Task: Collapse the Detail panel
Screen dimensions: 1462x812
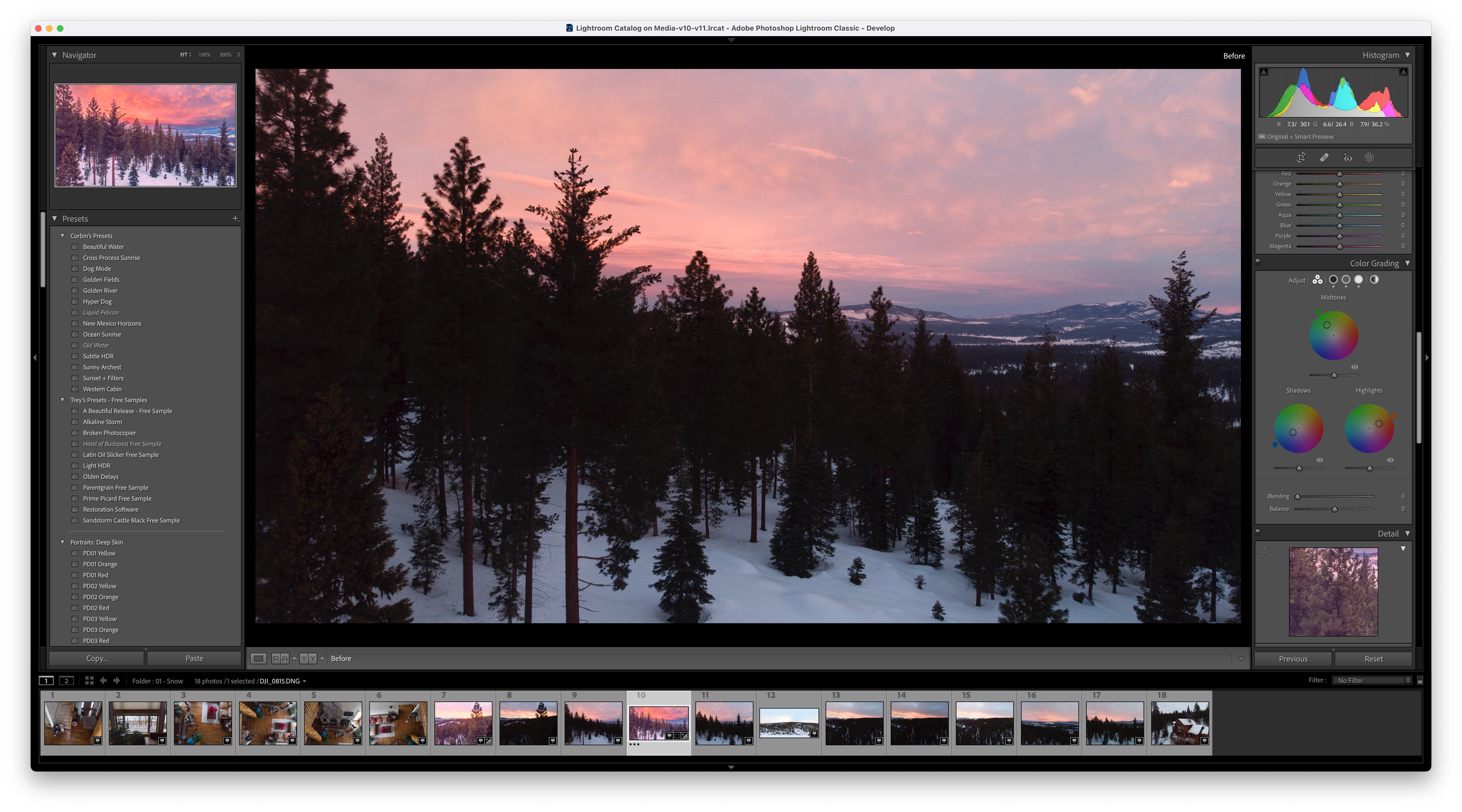Action: click(x=1408, y=533)
